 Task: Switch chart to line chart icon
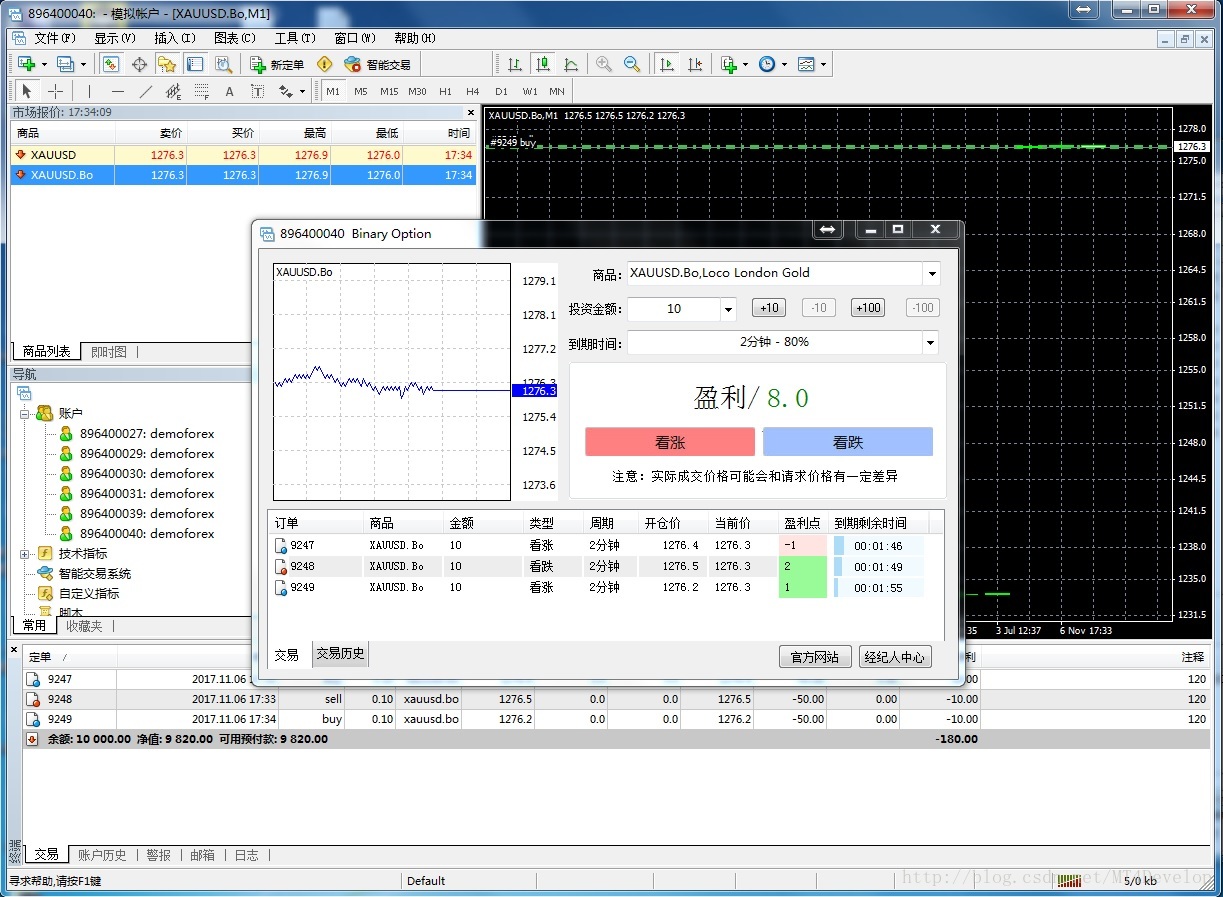pyautogui.click(x=570, y=64)
